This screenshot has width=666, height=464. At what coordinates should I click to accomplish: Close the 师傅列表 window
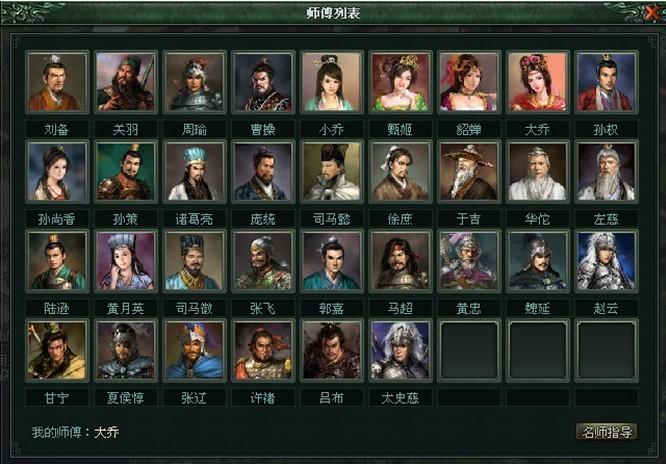[651, 13]
